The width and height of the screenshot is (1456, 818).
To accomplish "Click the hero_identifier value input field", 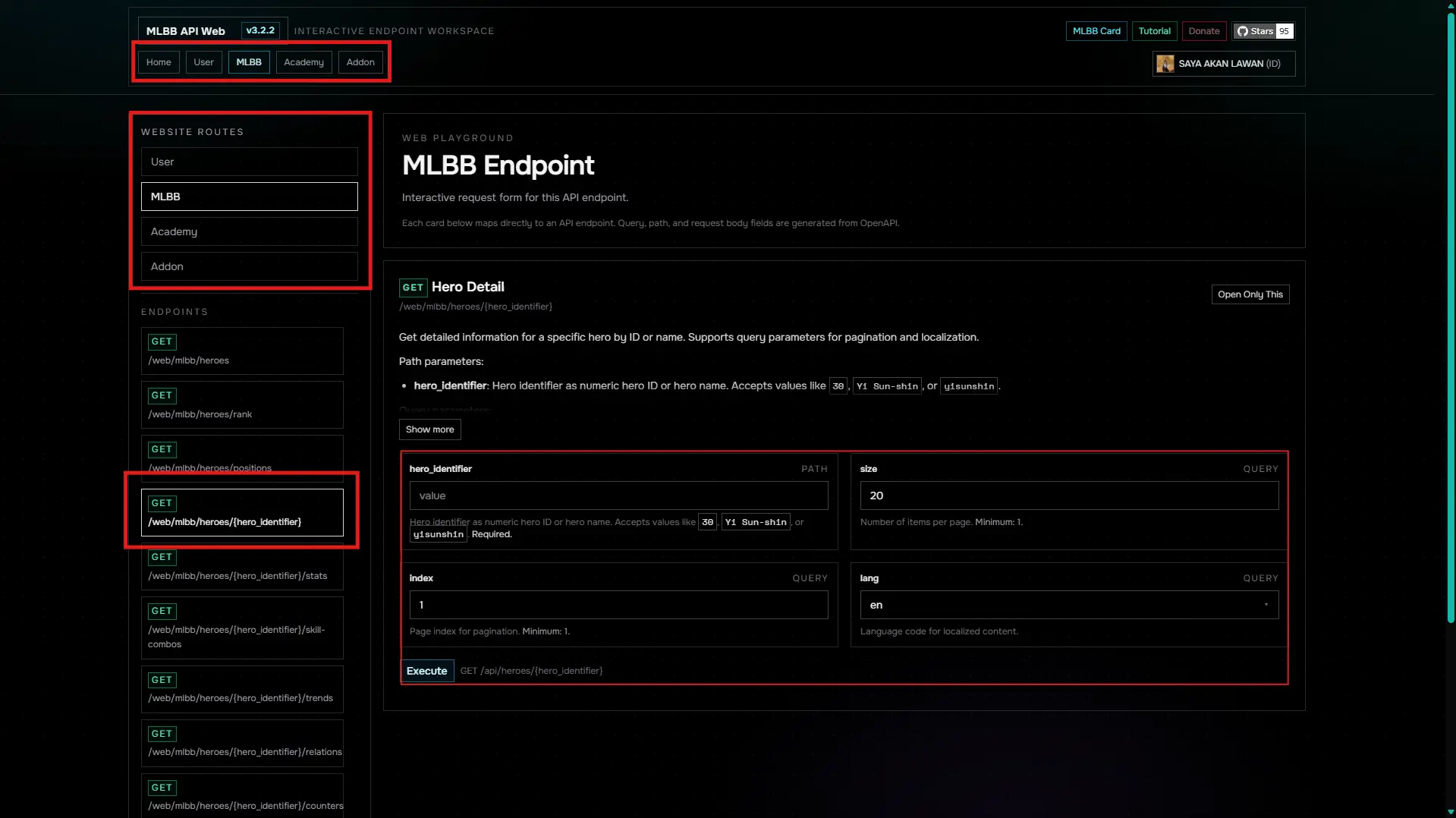I will point(618,496).
